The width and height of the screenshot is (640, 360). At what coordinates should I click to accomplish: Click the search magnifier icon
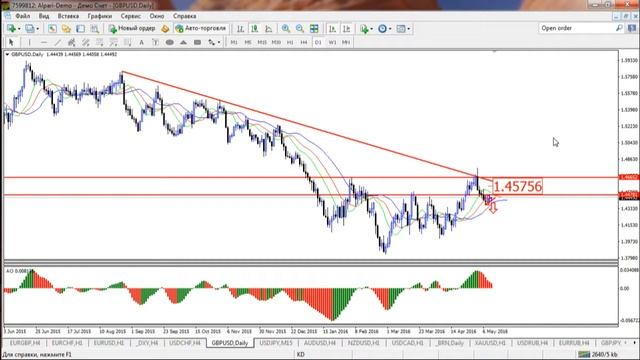pyautogui.click(x=619, y=28)
